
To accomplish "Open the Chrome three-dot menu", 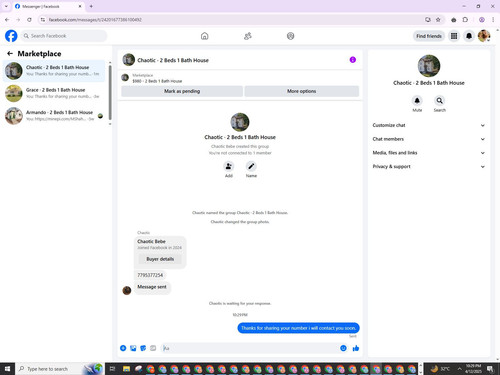I will click(493, 20).
